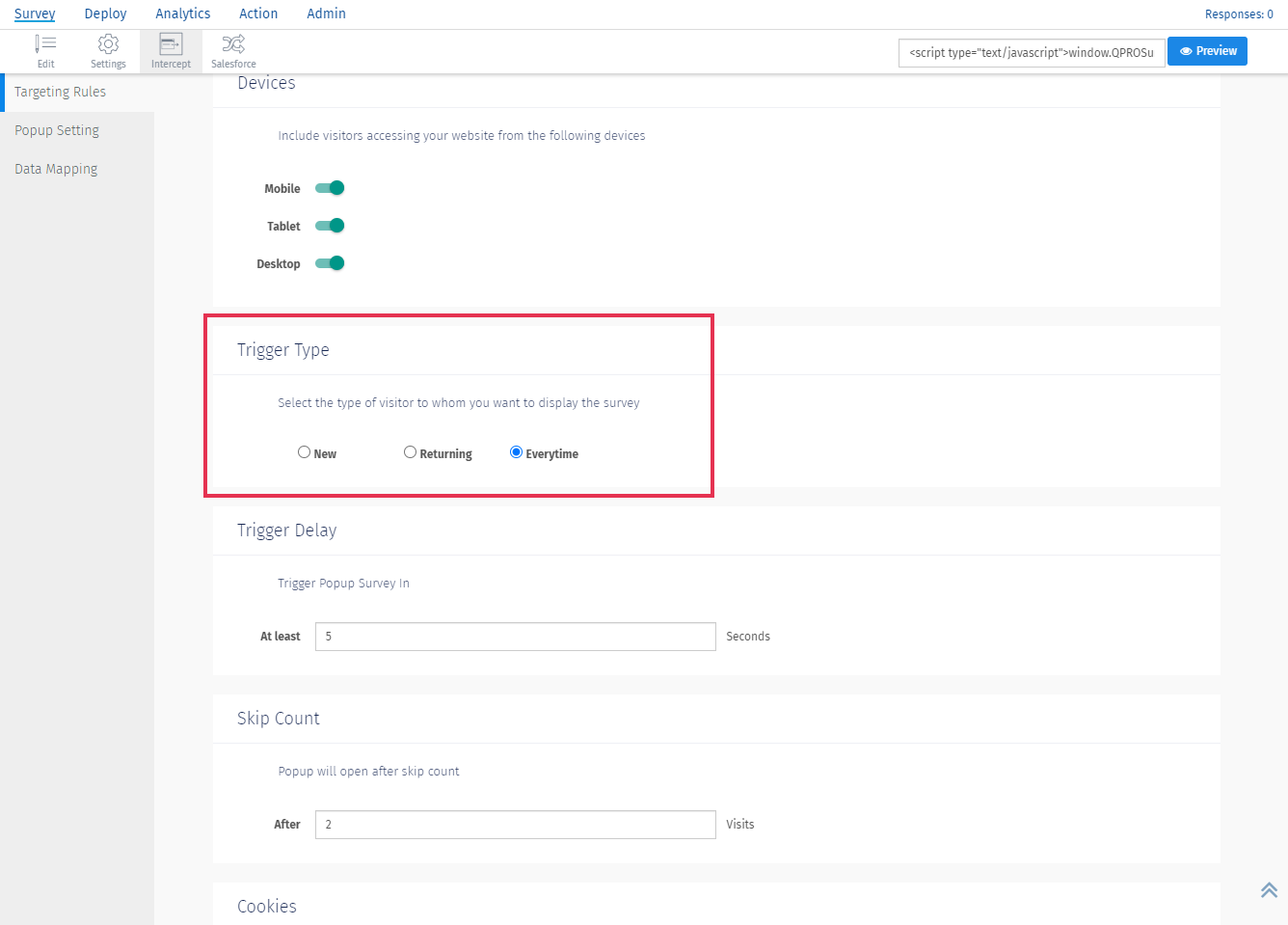1288x925 pixels.
Task: Click the Trigger Delay seconds input field
Action: (x=515, y=637)
